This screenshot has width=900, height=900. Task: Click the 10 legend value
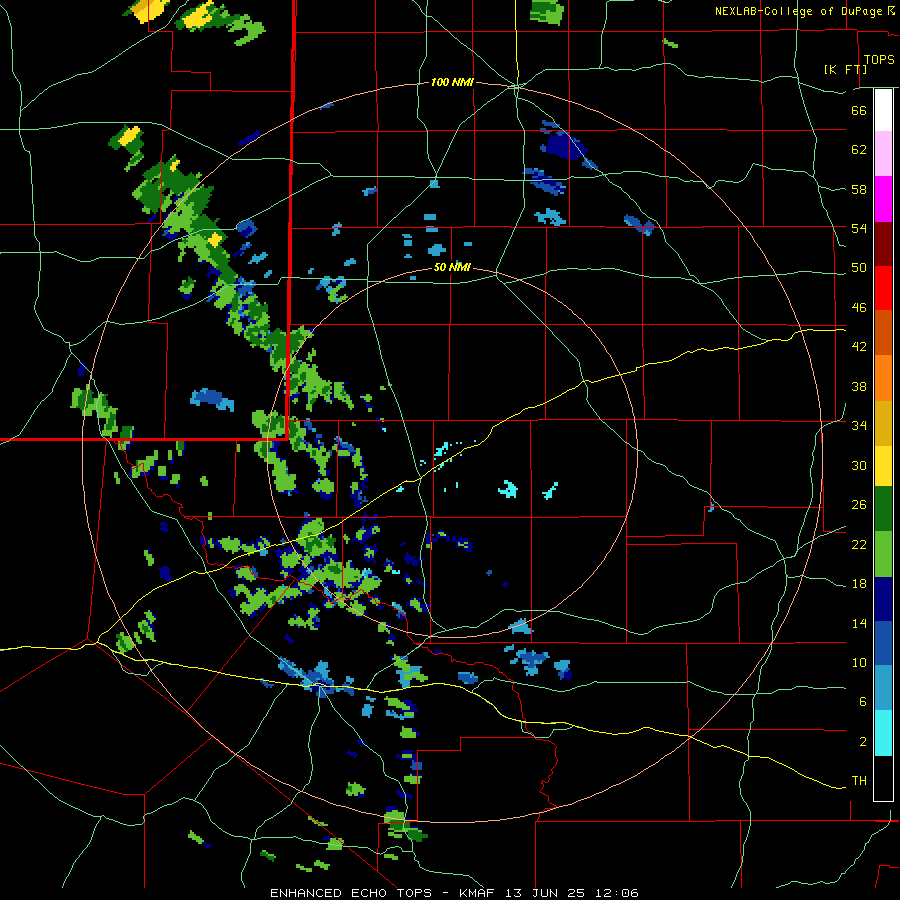point(859,663)
